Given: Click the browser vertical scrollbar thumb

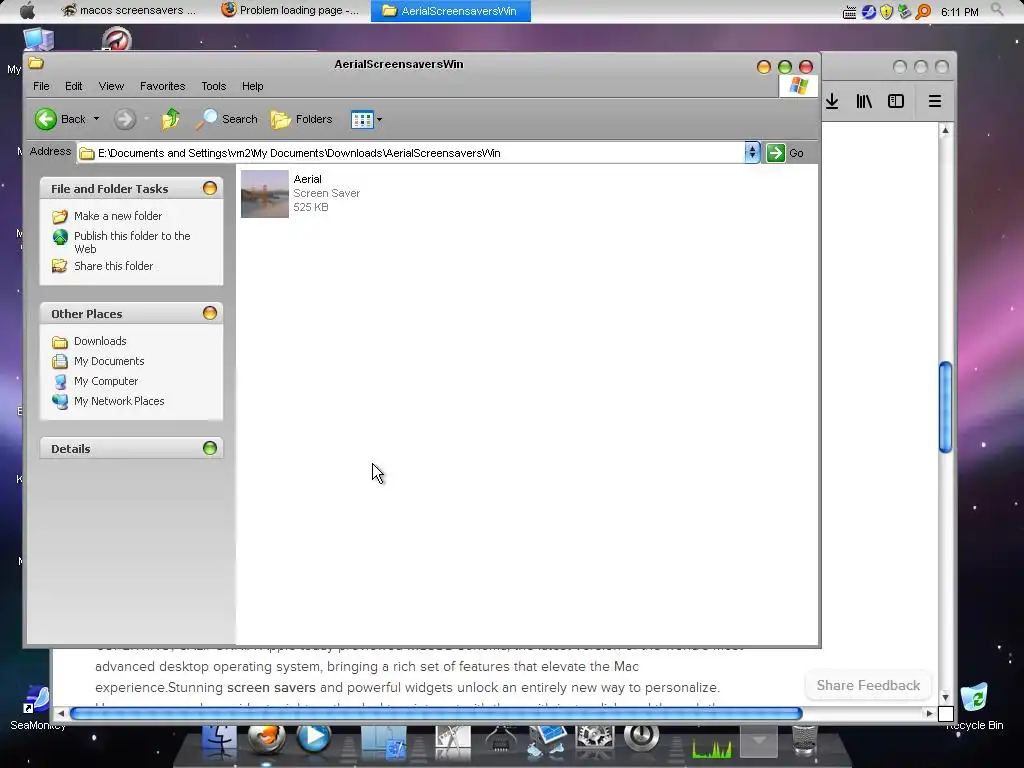Looking at the screenshot, I should 945,407.
